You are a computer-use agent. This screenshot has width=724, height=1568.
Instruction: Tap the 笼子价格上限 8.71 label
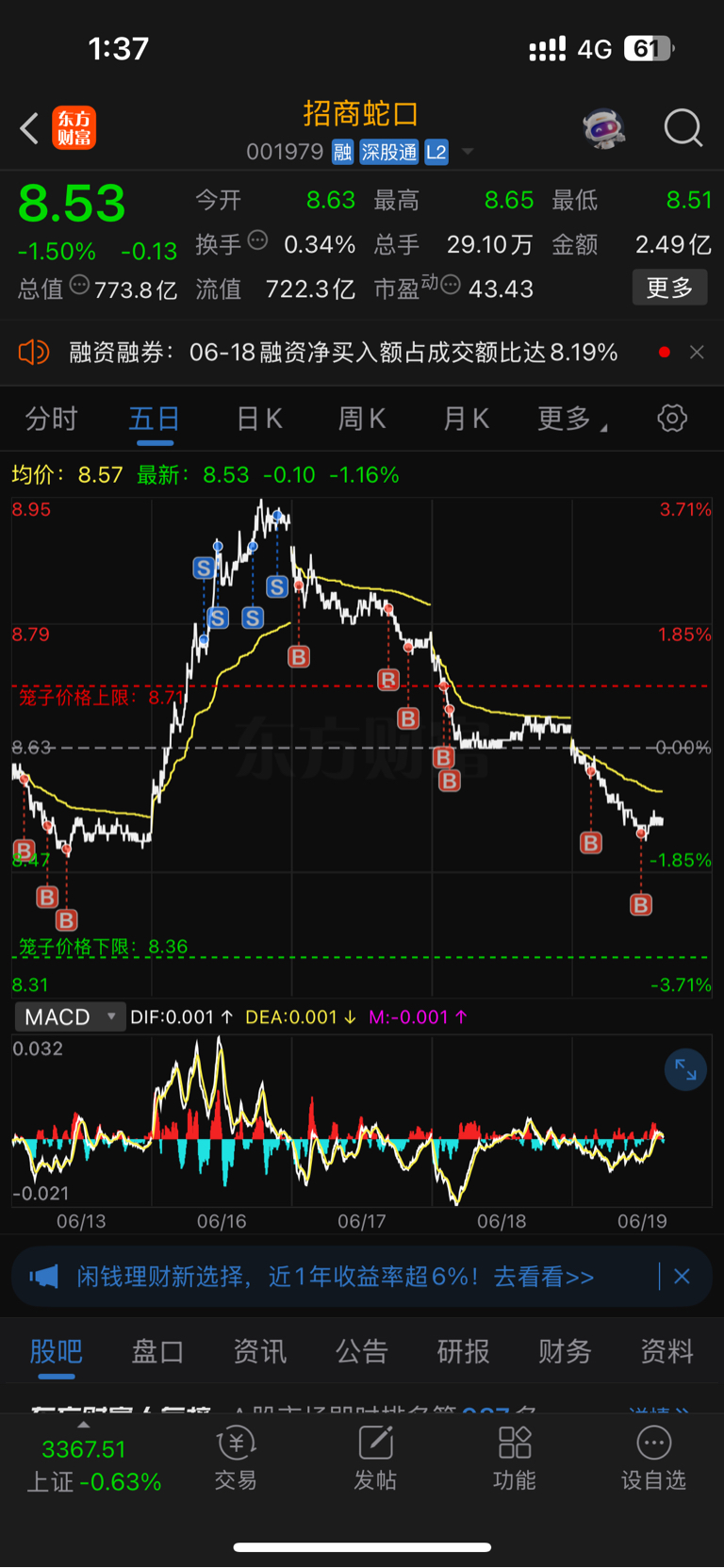click(x=102, y=697)
